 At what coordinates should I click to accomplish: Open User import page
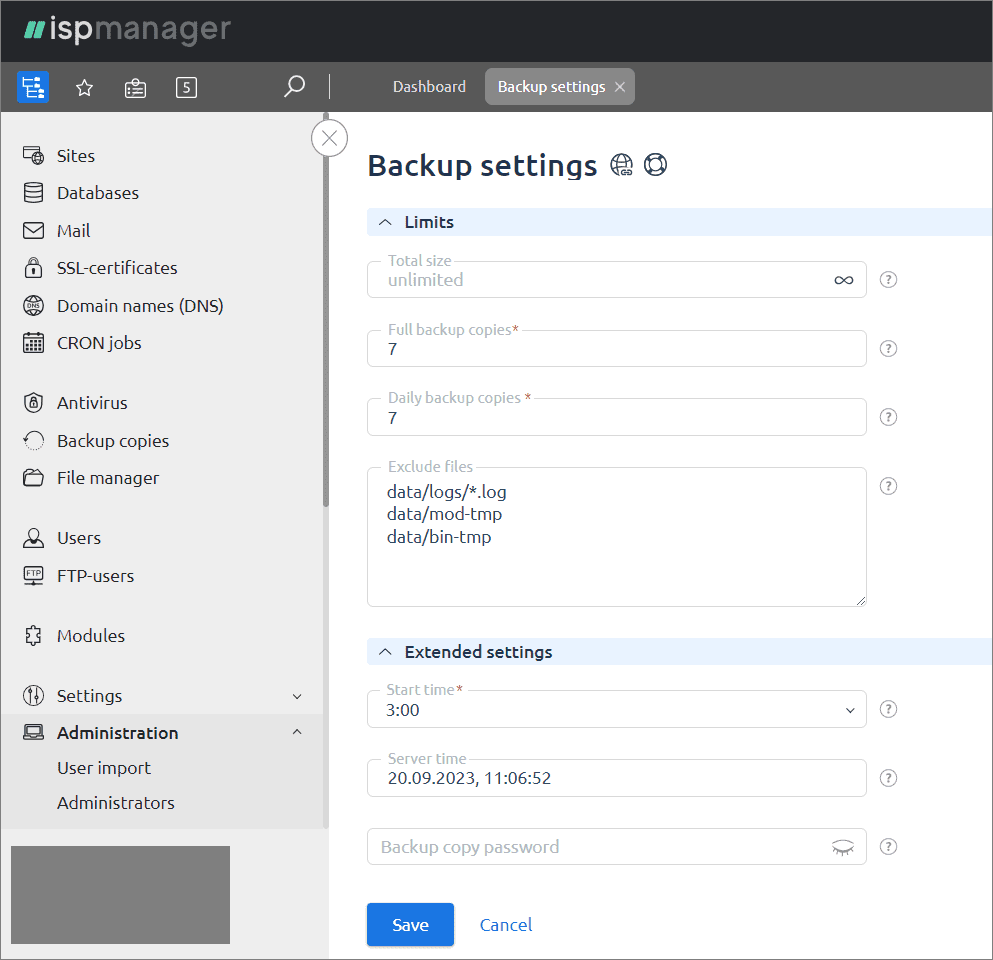tap(104, 768)
